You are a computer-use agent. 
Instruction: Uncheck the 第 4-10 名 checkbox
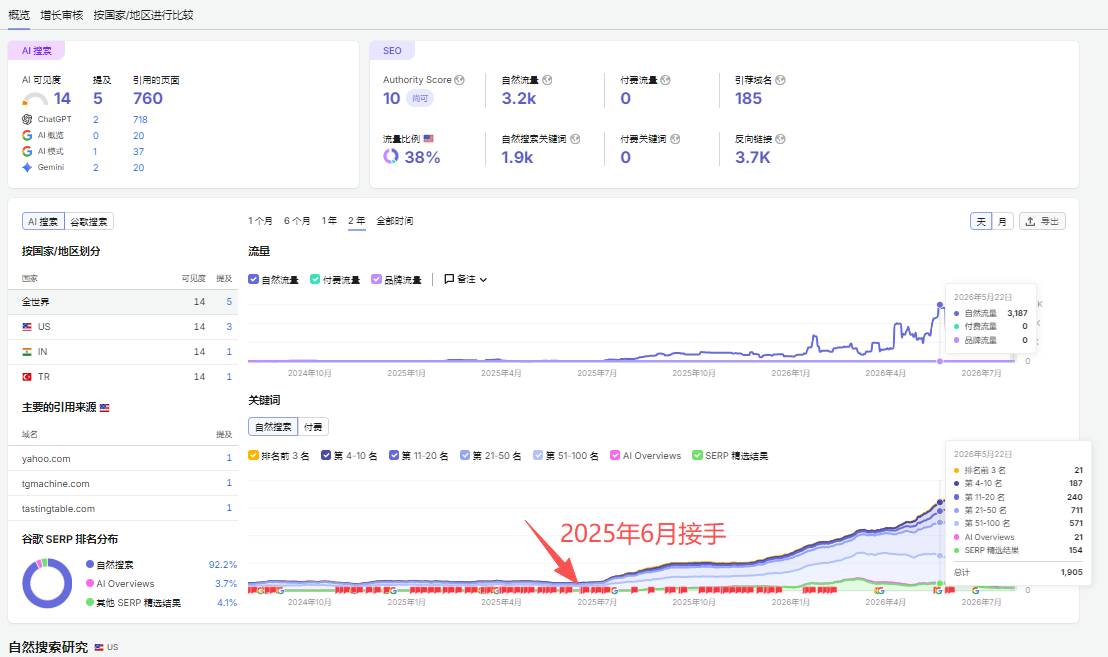point(326,456)
